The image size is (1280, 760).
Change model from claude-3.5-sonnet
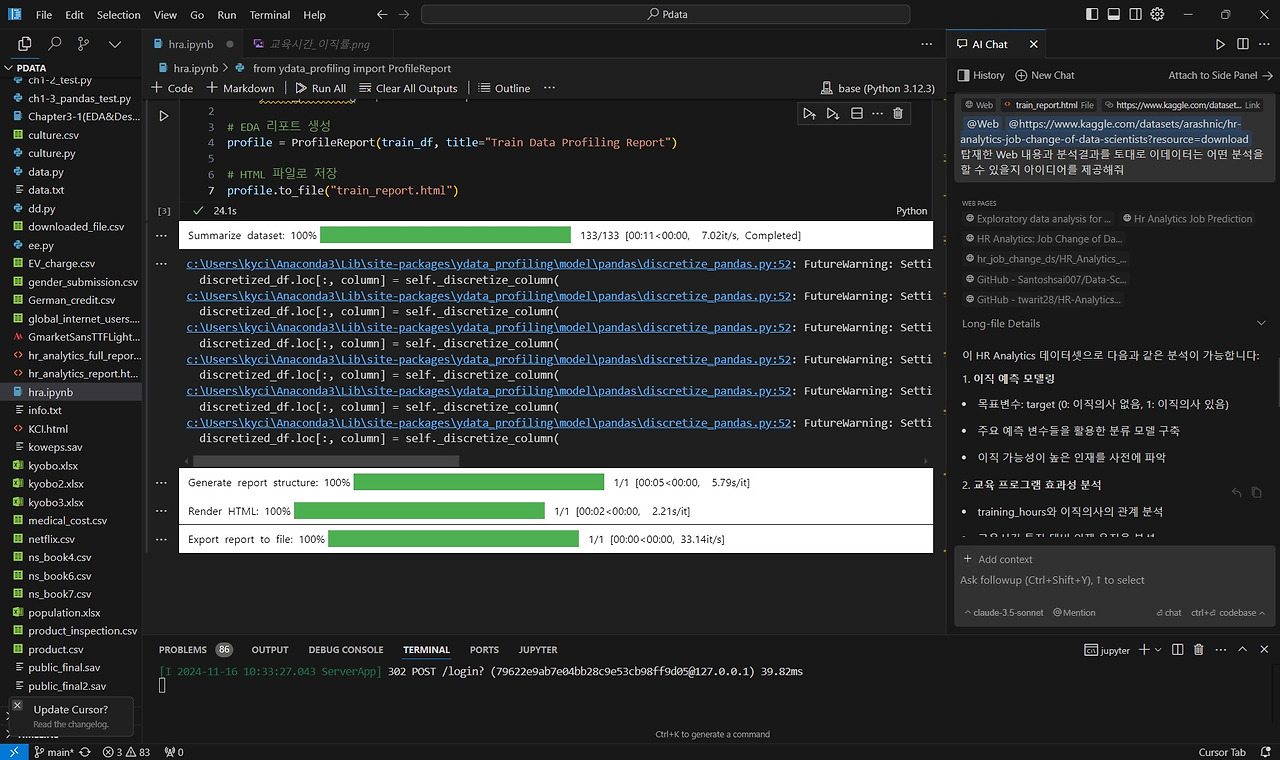click(1003, 613)
